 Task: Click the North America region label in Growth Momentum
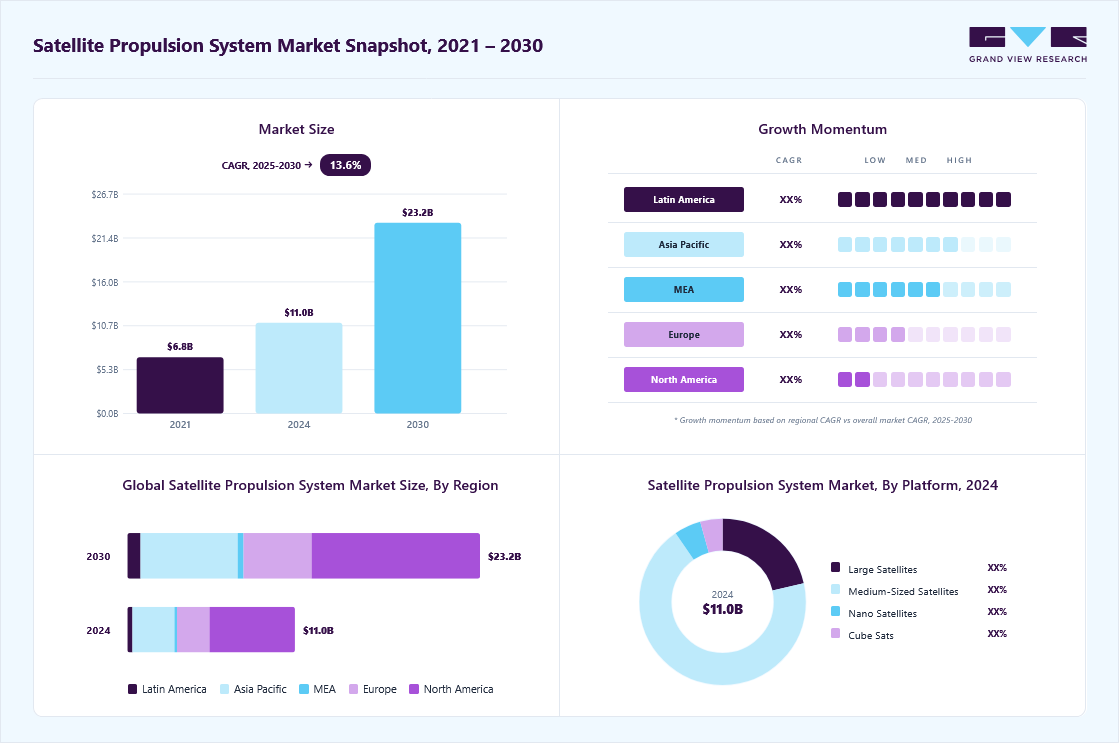pos(684,379)
